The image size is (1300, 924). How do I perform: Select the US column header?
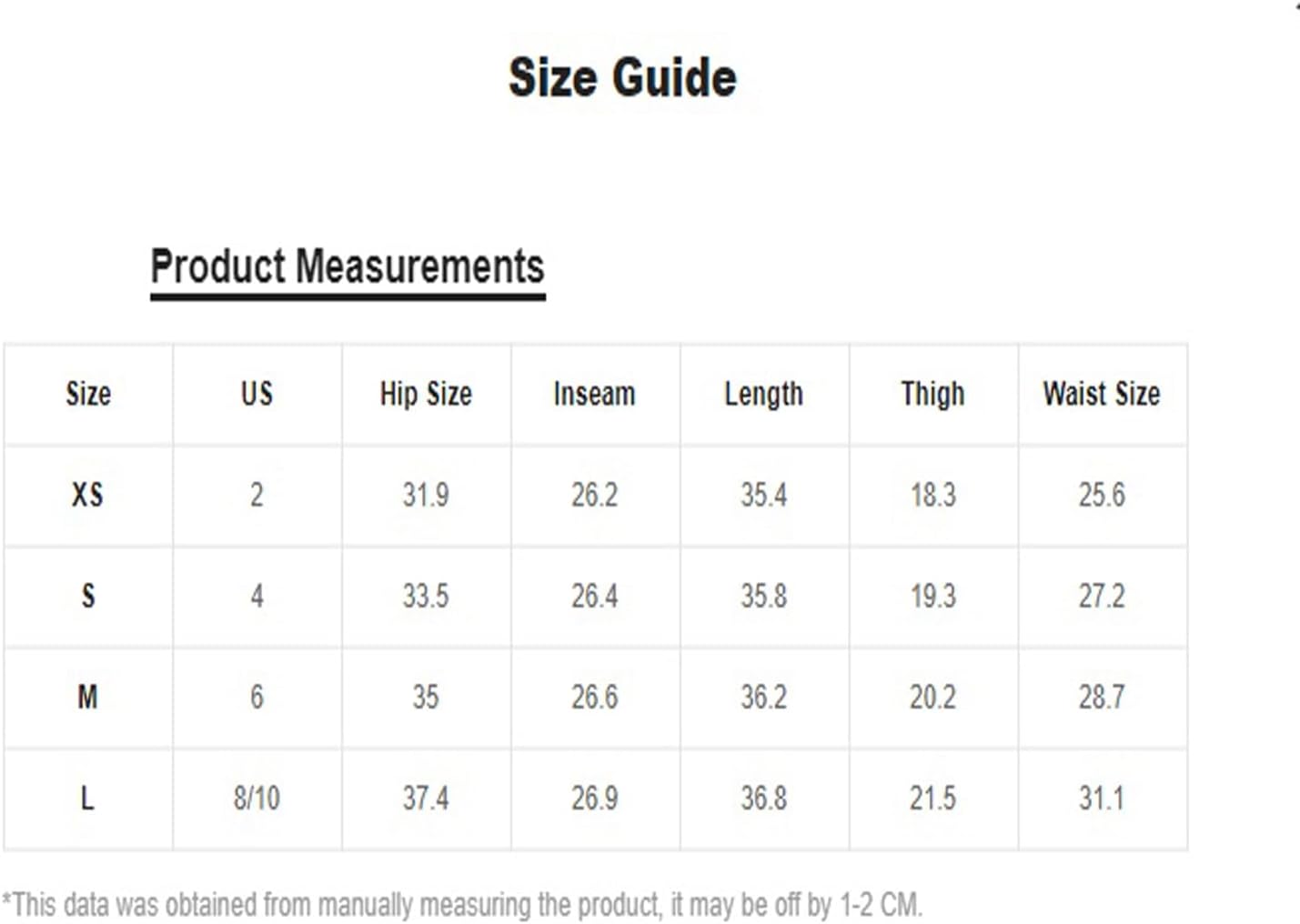(257, 394)
